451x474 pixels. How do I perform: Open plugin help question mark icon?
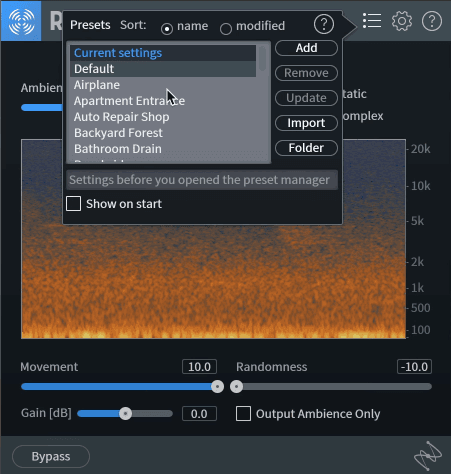[x=432, y=21]
